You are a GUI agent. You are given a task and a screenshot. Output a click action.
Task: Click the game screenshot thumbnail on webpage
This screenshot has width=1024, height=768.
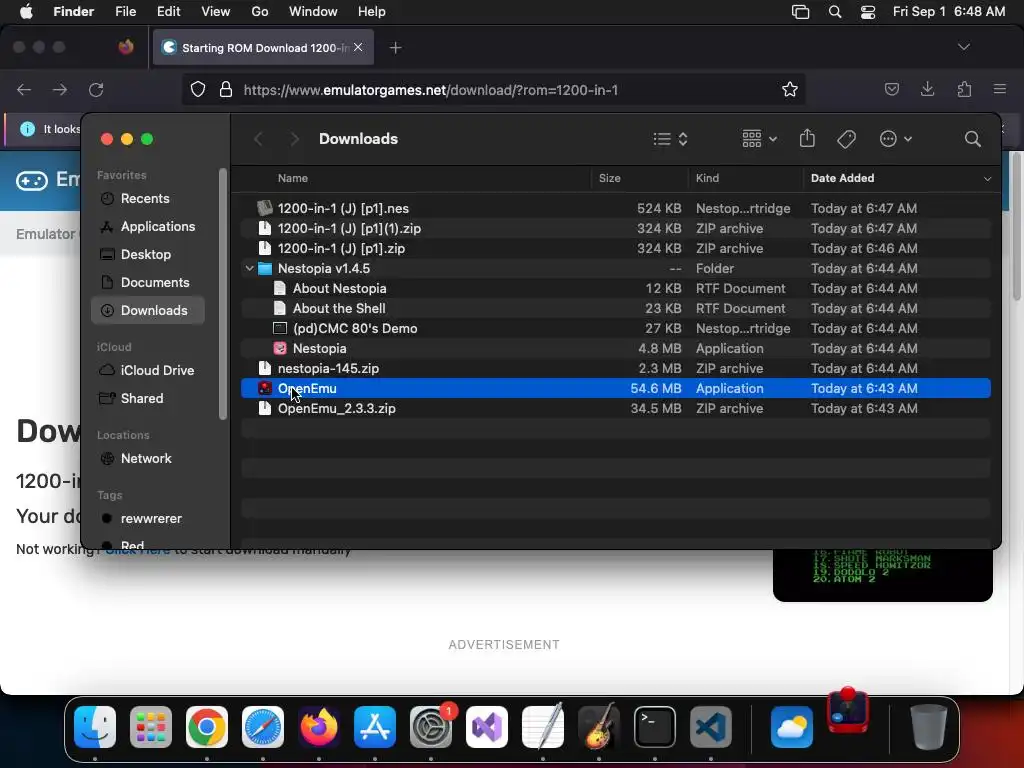[882, 575]
